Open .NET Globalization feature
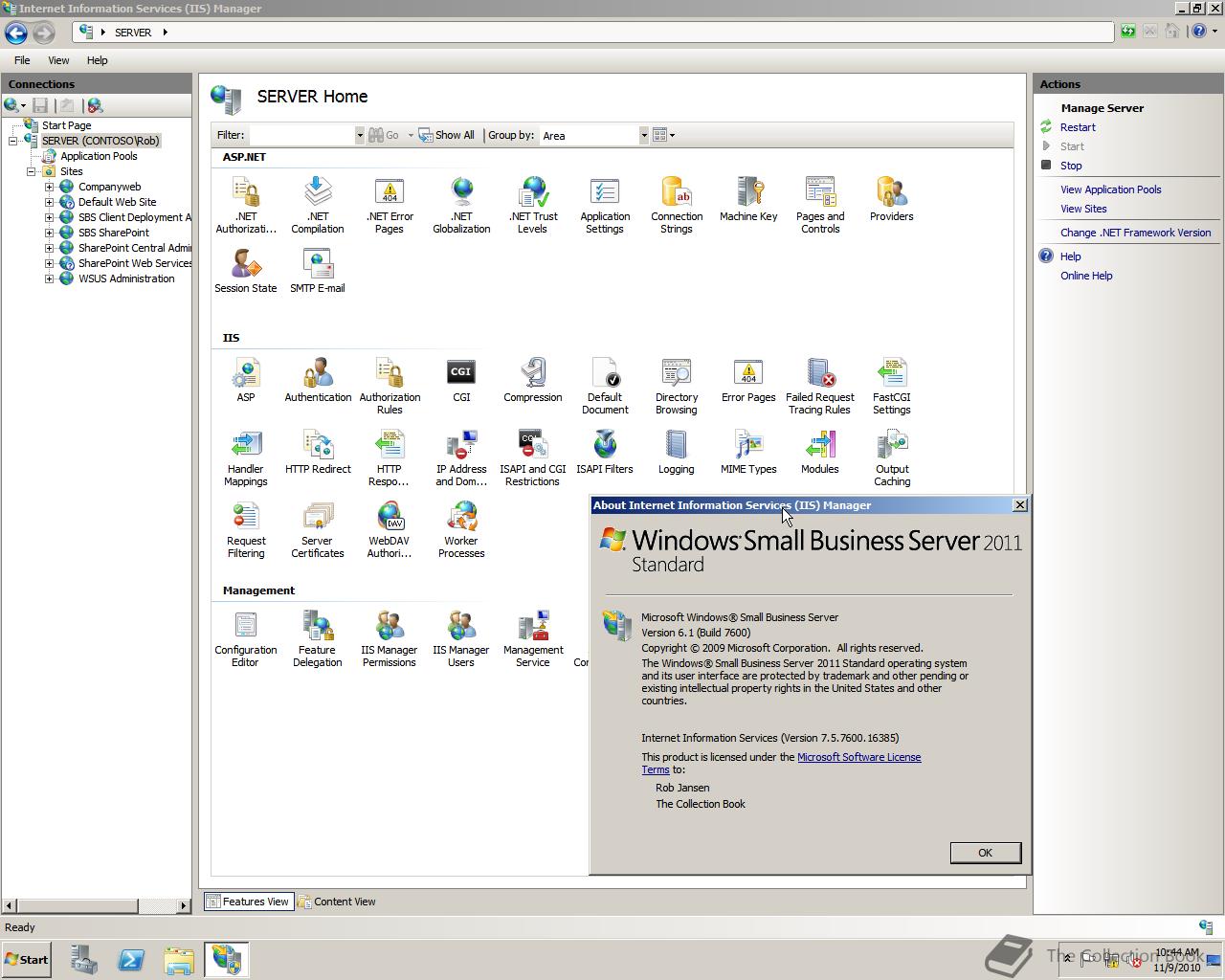This screenshot has height=980, width=1225. 461,205
